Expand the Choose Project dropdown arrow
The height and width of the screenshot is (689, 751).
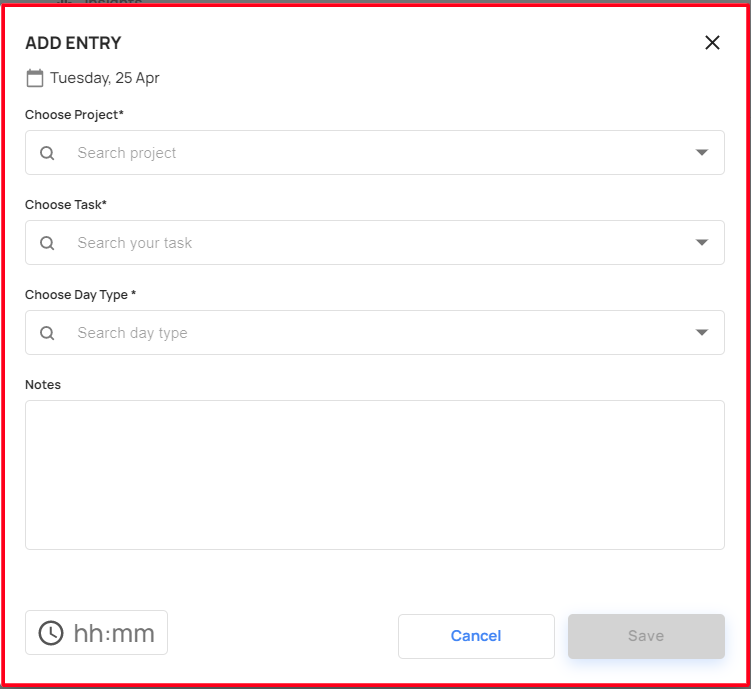[702, 153]
